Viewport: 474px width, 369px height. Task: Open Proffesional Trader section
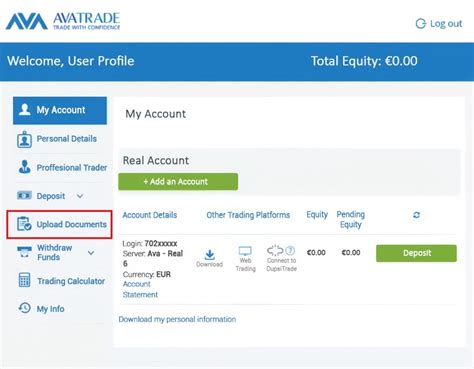(63, 167)
